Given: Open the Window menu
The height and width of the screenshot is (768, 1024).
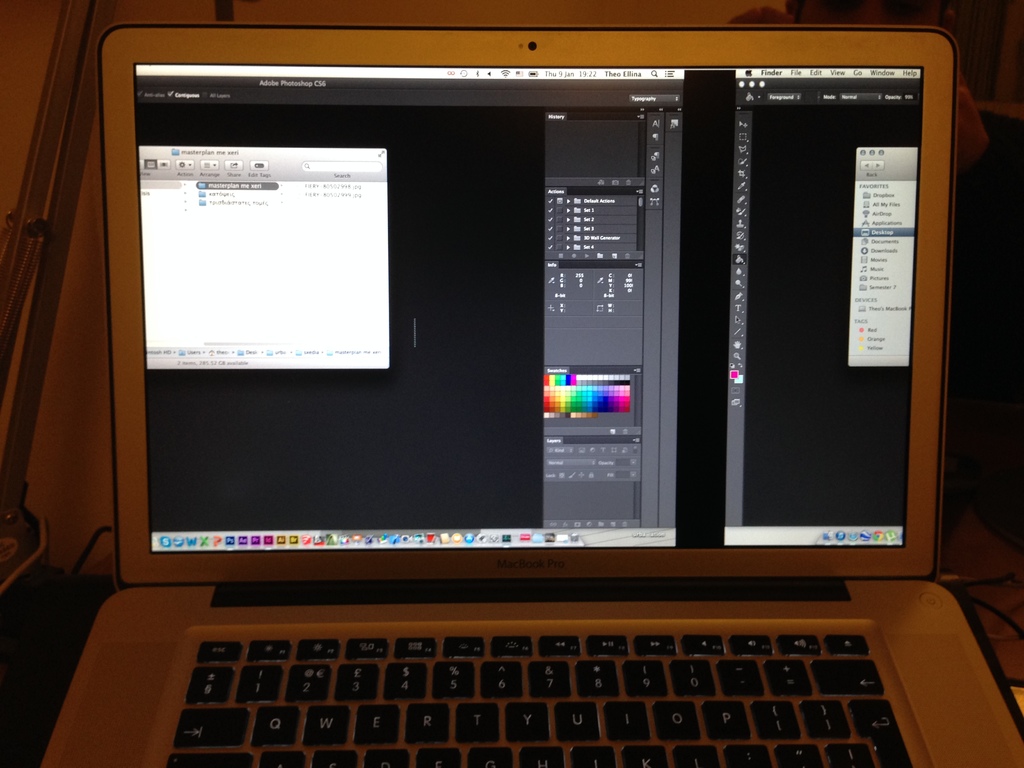Looking at the screenshot, I should tap(882, 73).
